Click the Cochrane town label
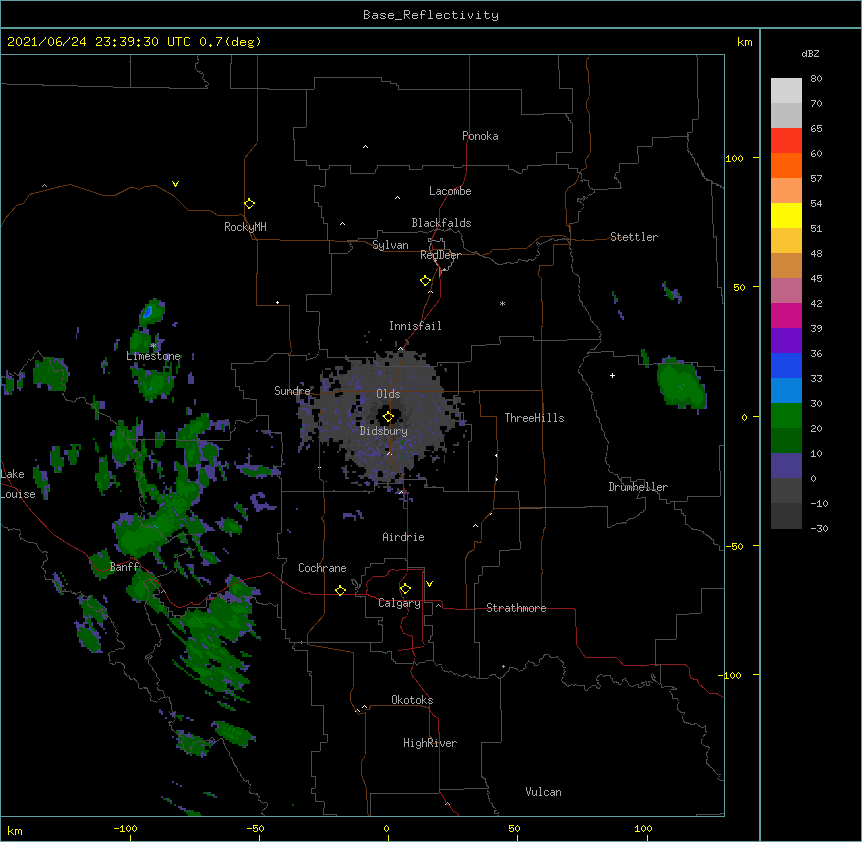 click(x=322, y=568)
